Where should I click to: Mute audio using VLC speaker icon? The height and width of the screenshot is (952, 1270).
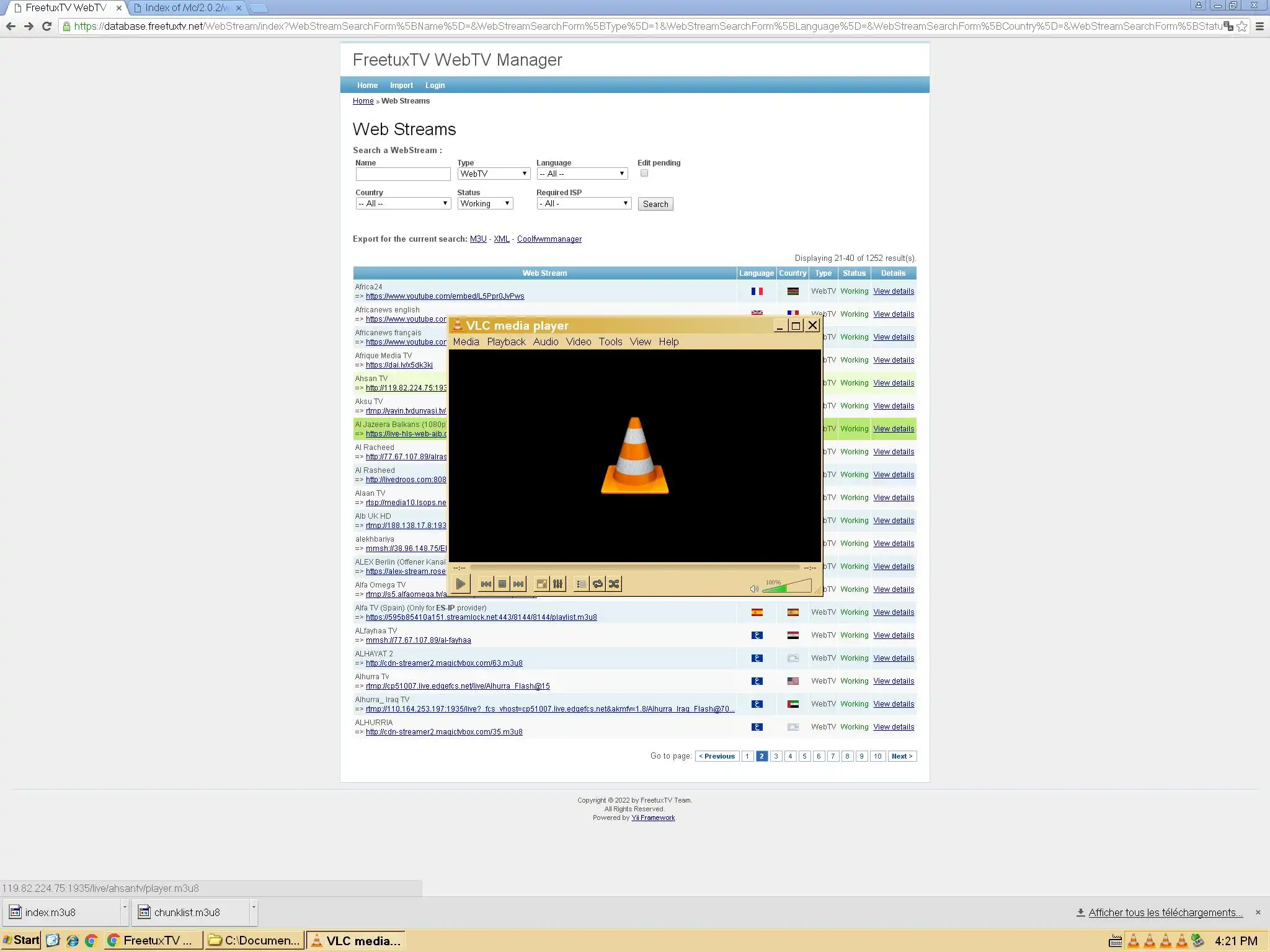(x=754, y=588)
